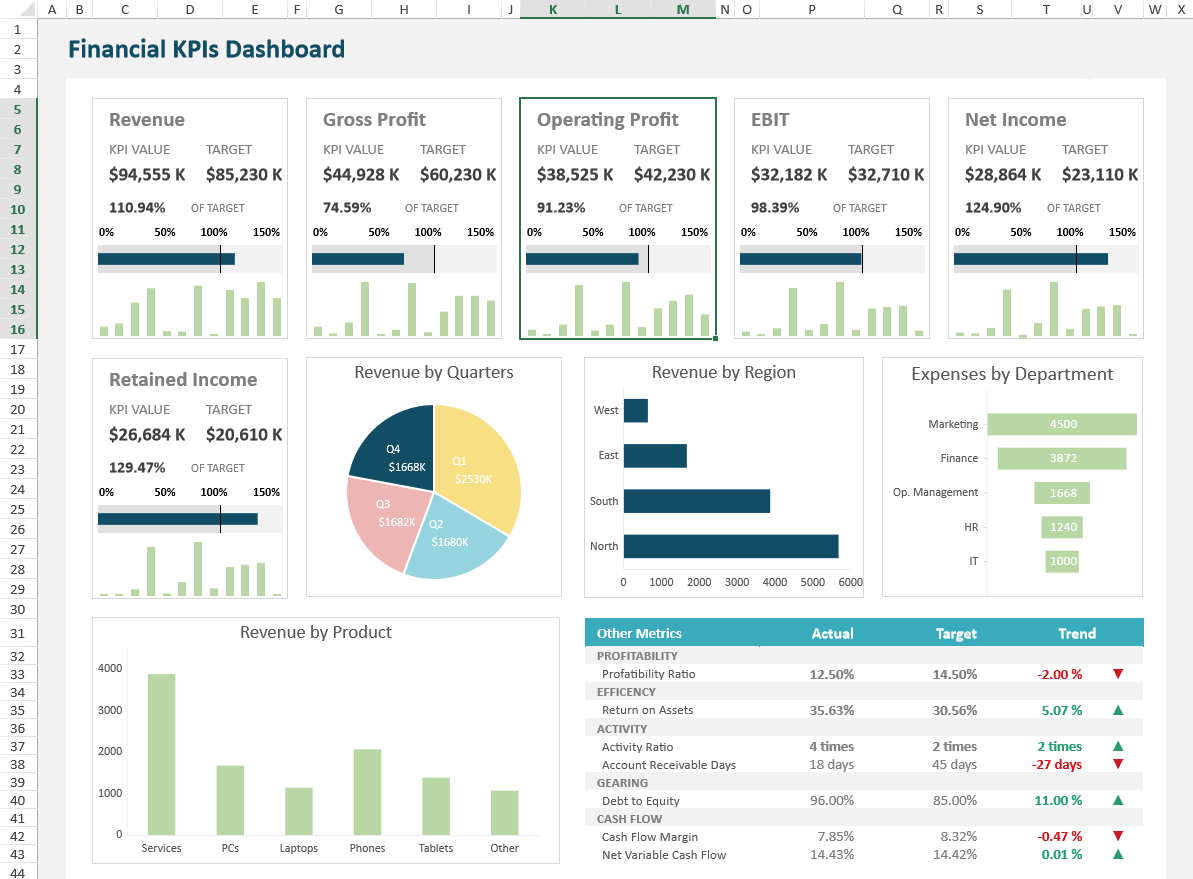The image size is (1193, 879).
Task: Select the Net Income KPI value $28,864 K
Action: (1003, 175)
